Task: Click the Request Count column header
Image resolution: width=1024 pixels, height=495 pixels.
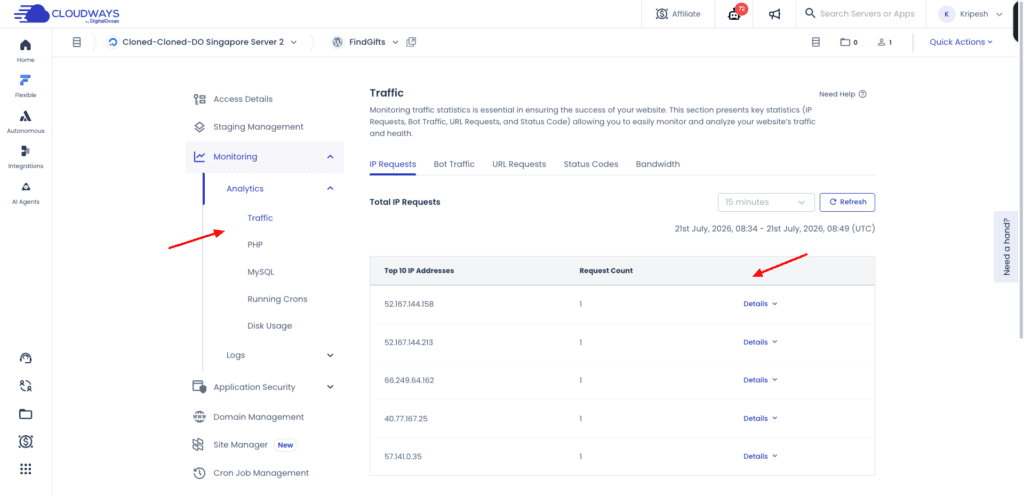Action: 605,270
